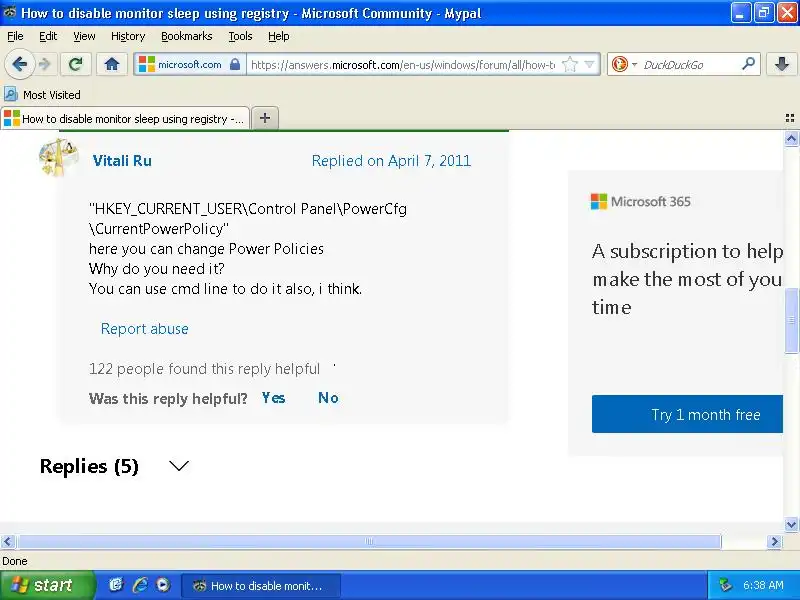Open the Tools menu
The height and width of the screenshot is (600, 800).
tap(240, 36)
